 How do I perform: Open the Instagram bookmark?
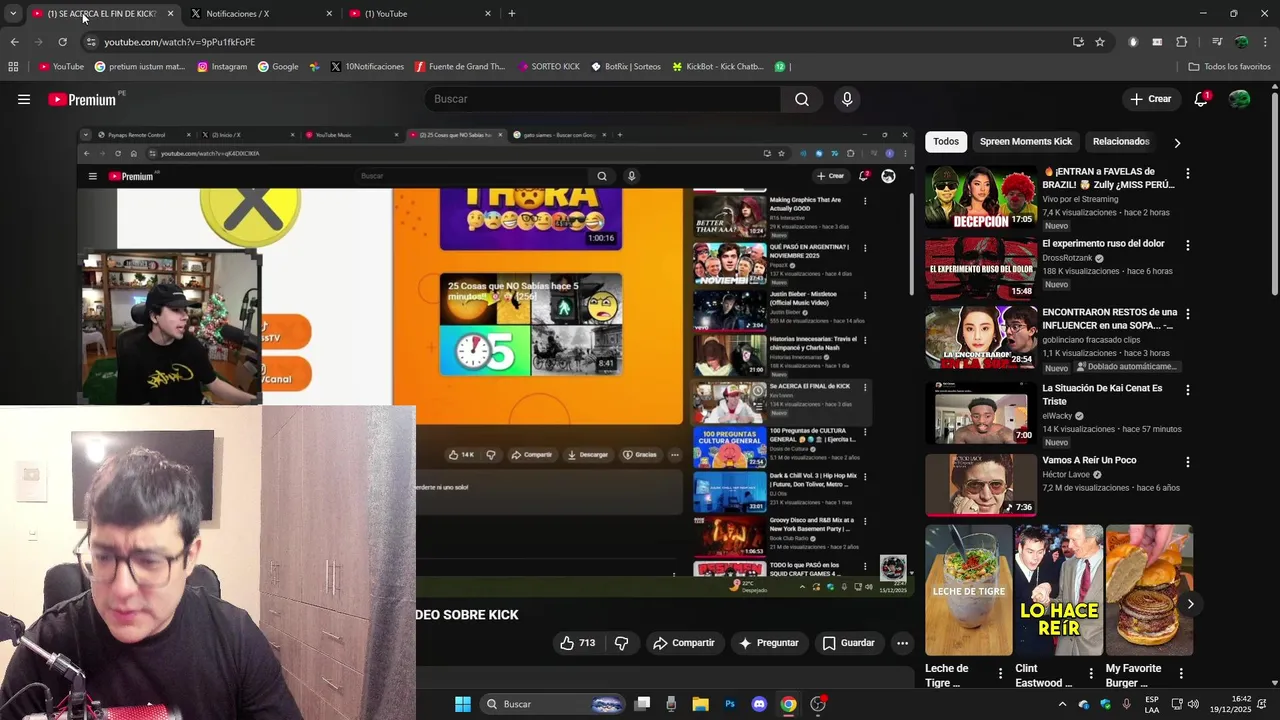click(222, 67)
